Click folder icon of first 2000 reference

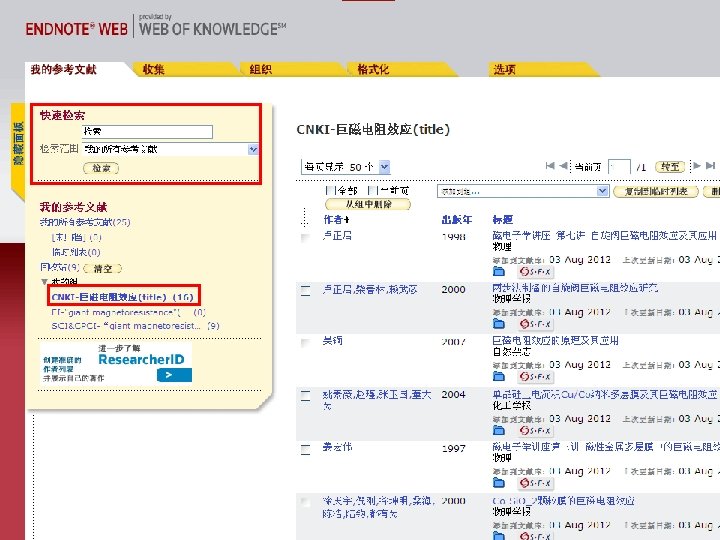pyautogui.click(x=498, y=324)
